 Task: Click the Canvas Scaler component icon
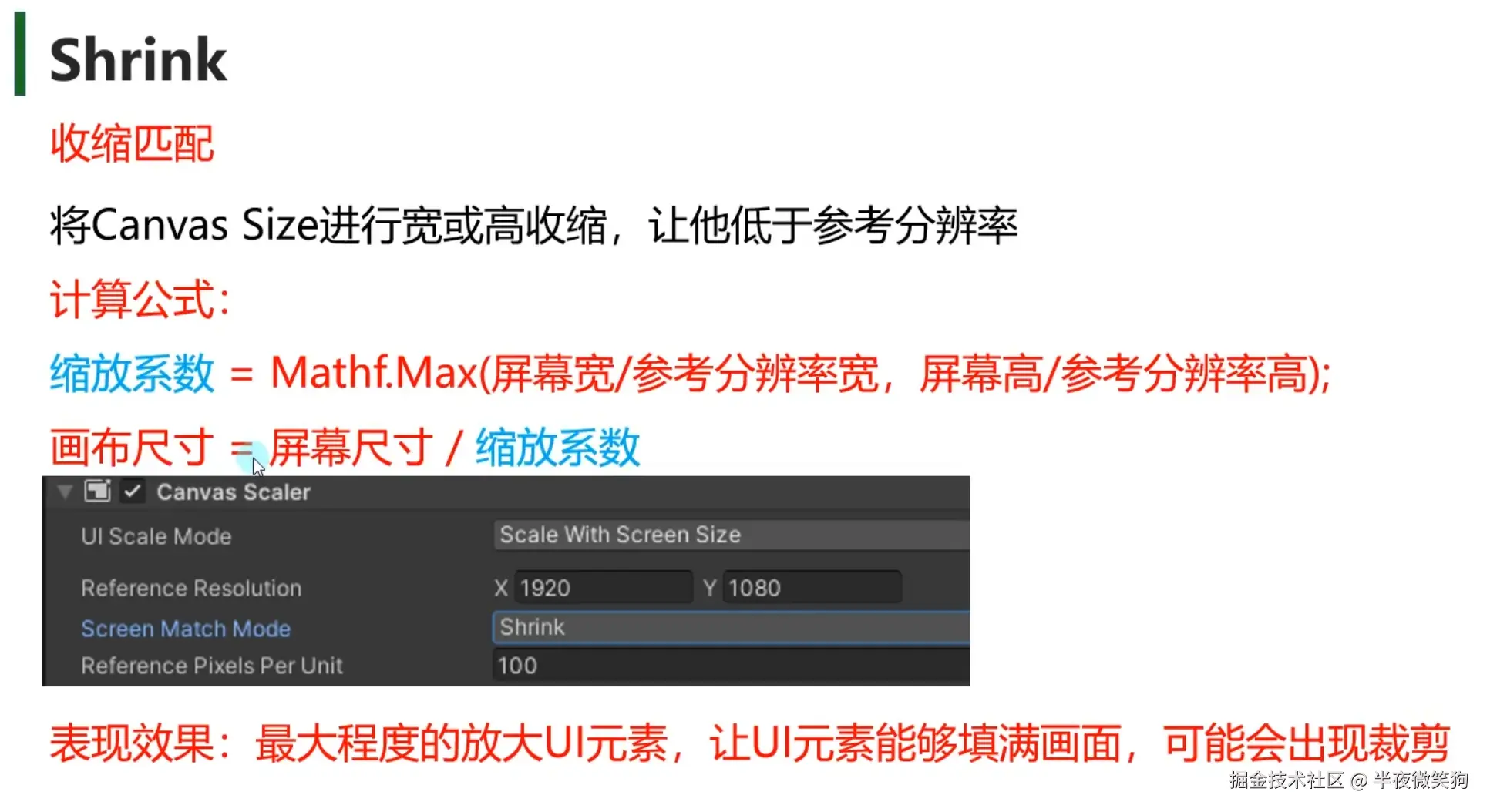98,491
